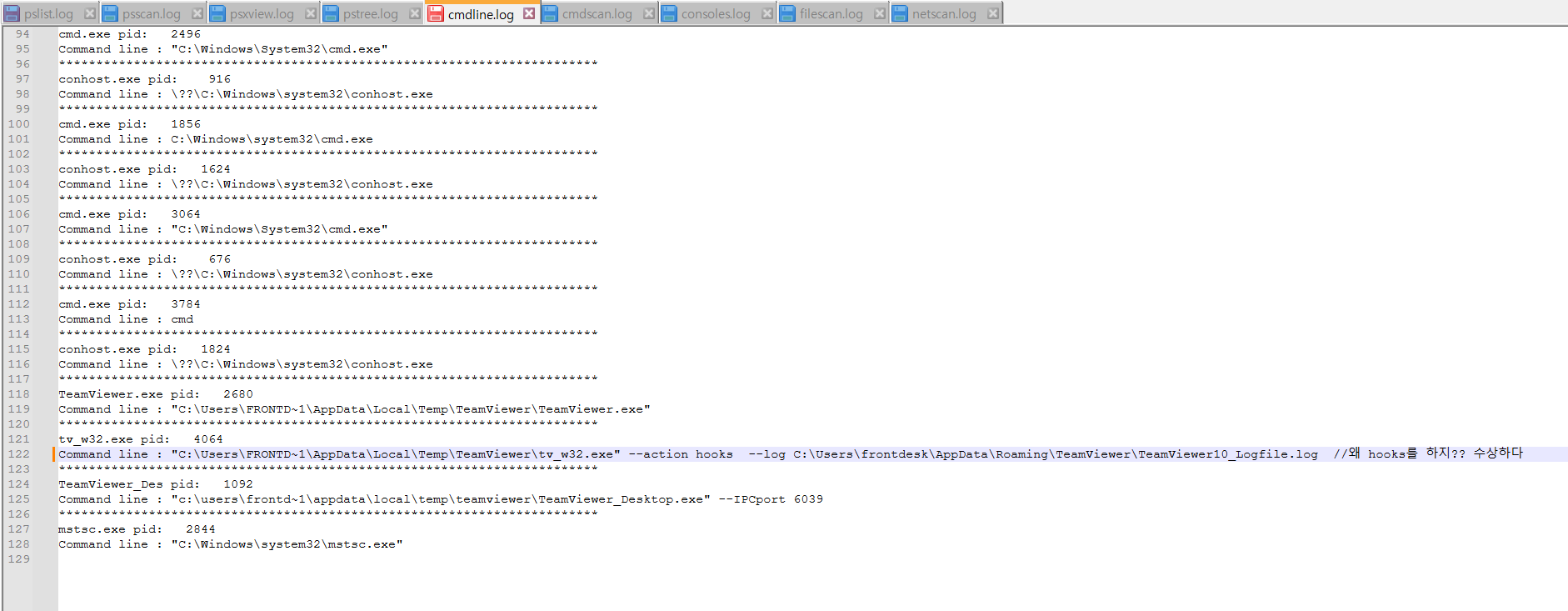Click the '--action hooks' argument text
The image size is (1568, 611).
[x=681, y=454]
